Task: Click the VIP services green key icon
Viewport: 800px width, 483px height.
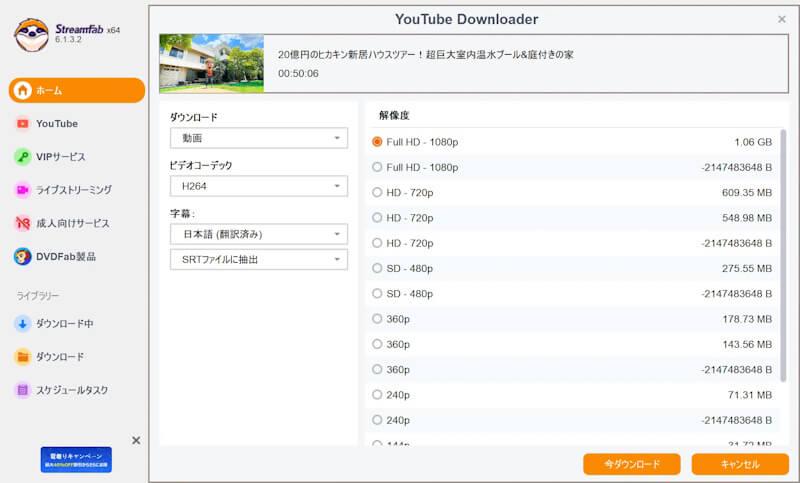Action: coord(22,157)
